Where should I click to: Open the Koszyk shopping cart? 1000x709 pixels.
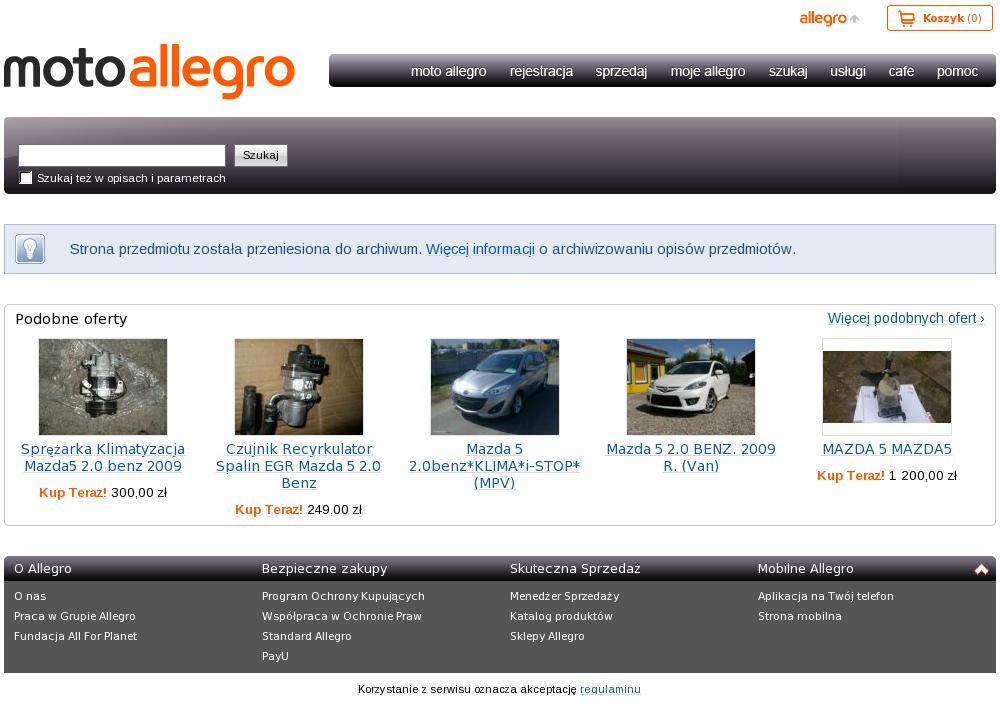(939, 18)
